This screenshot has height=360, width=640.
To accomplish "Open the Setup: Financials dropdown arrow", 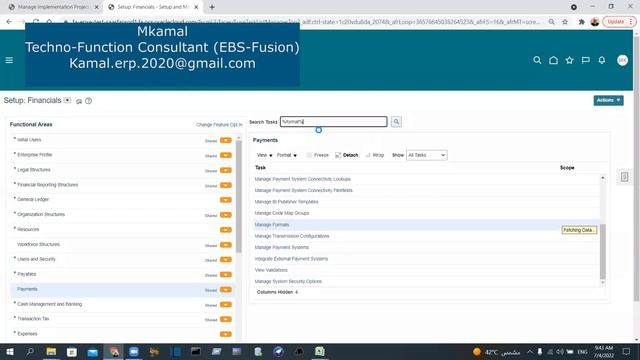I will pyautogui.click(x=67, y=100).
